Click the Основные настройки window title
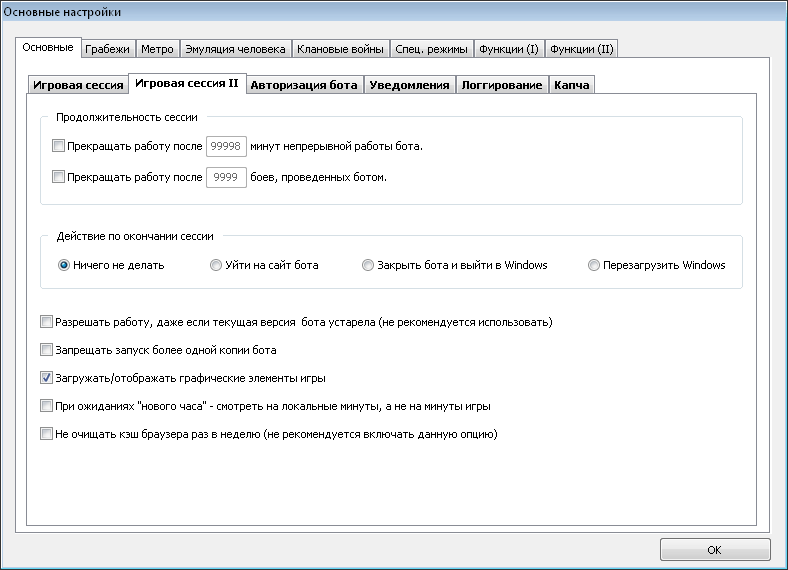This screenshot has height=570, width=788. [62, 12]
